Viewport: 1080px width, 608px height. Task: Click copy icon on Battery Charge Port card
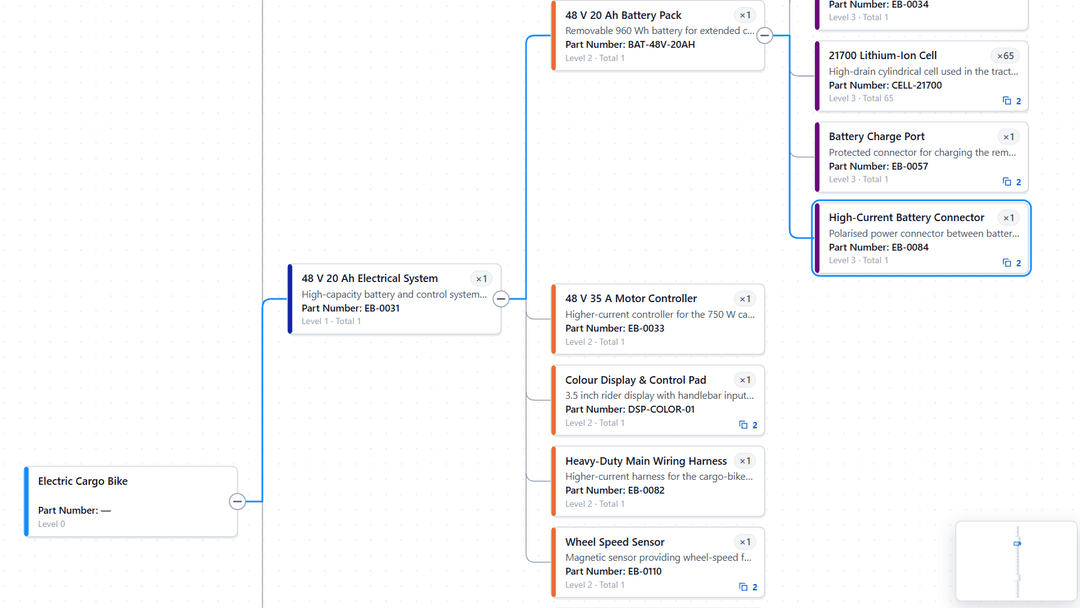click(1011, 182)
